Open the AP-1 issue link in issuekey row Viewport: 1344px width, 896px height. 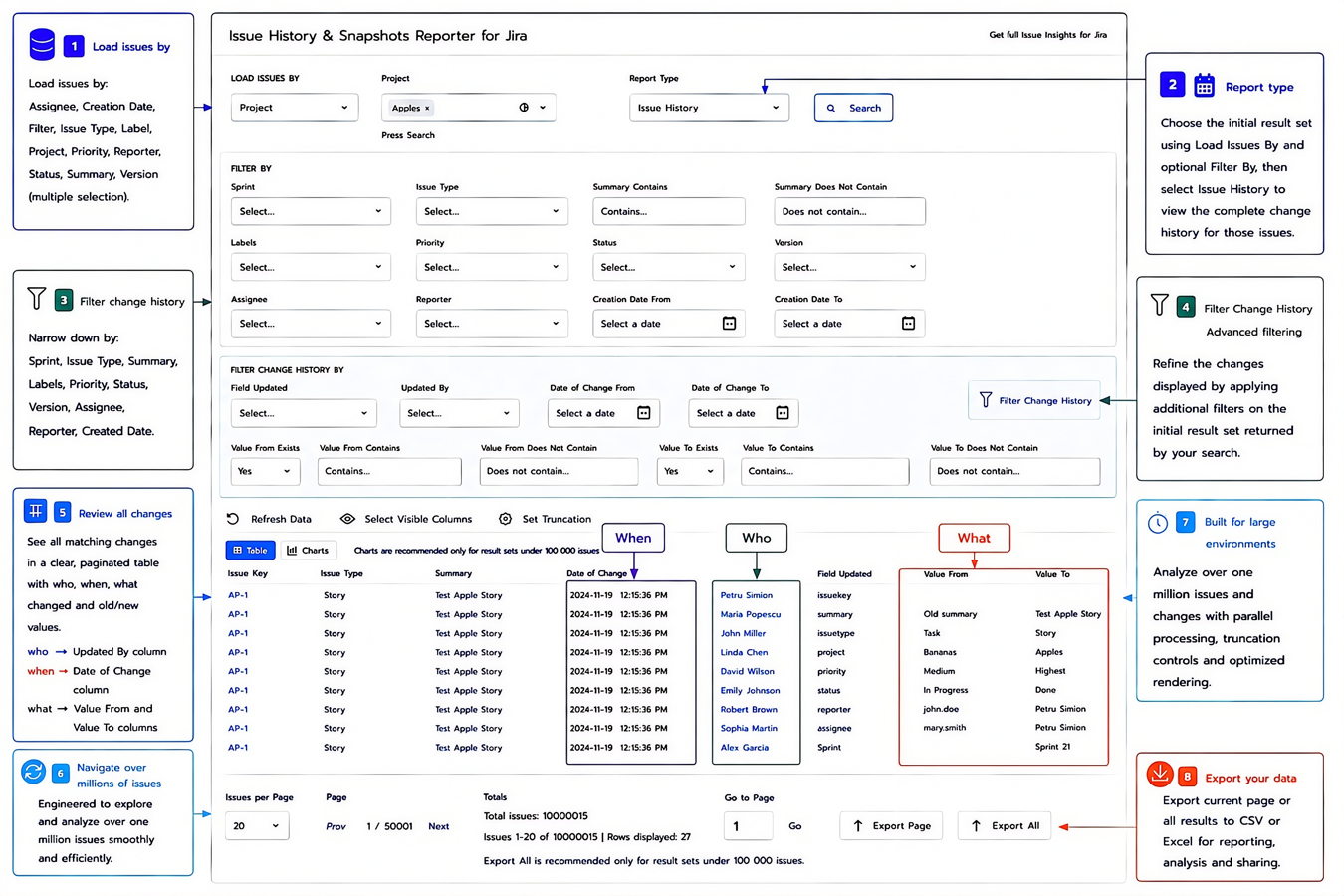pyautogui.click(x=238, y=595)
